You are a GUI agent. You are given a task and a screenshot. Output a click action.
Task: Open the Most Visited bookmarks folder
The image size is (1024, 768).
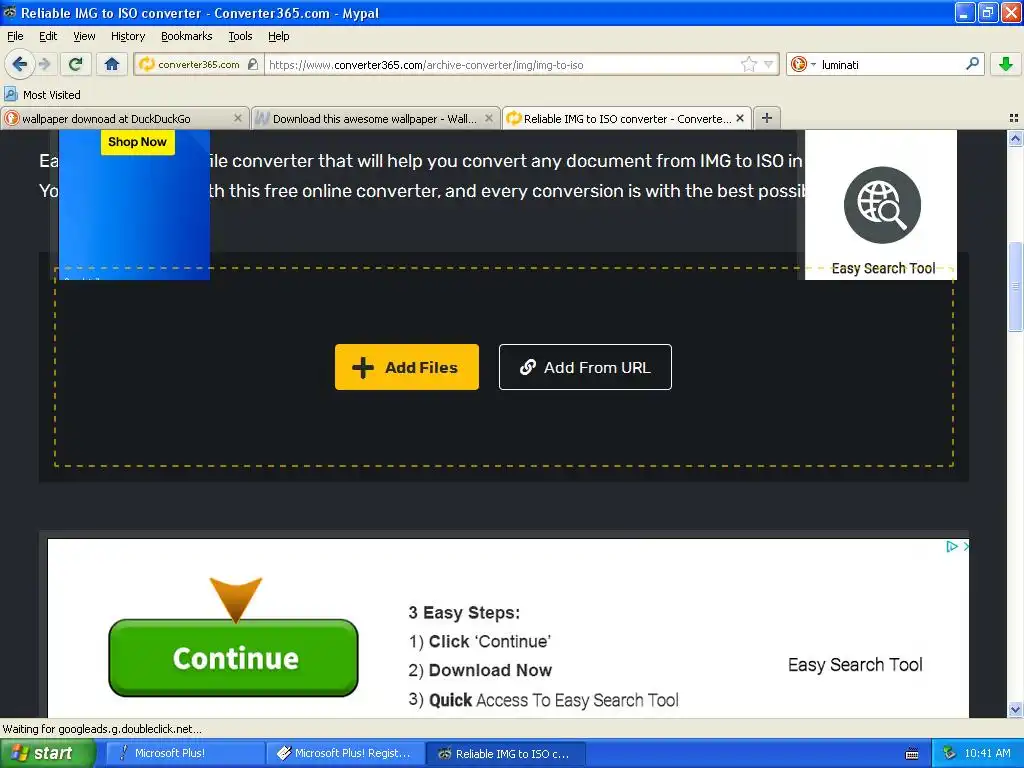[x=43, y=95]
